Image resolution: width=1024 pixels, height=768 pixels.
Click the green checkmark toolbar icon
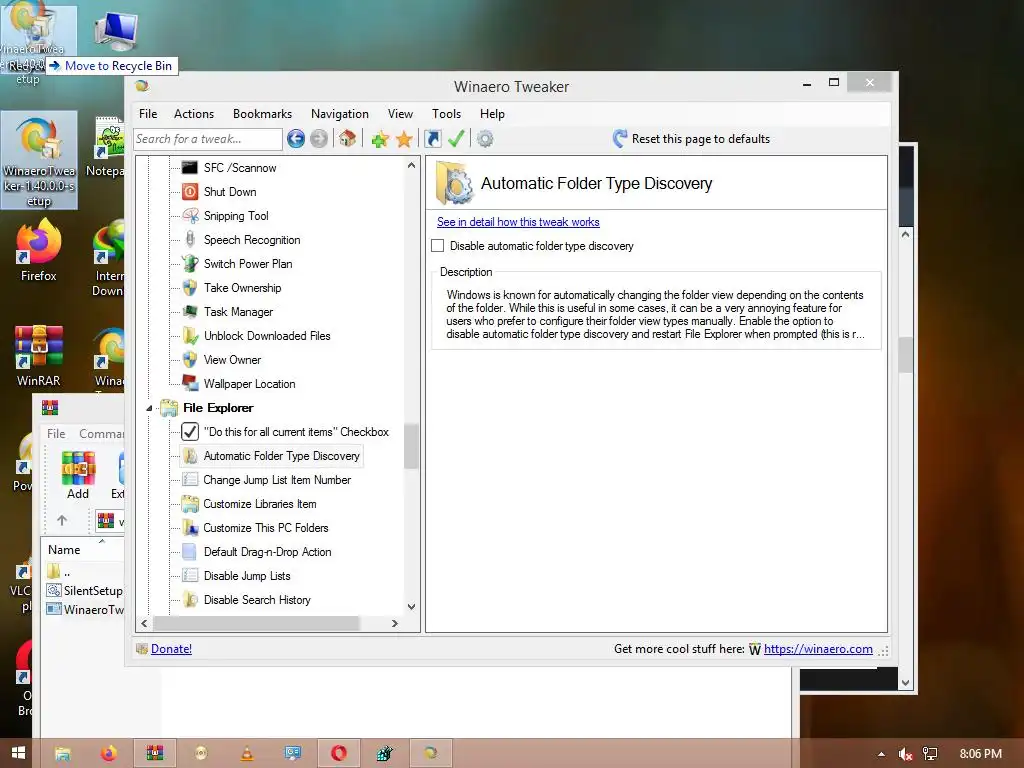[x=456, y=138]
